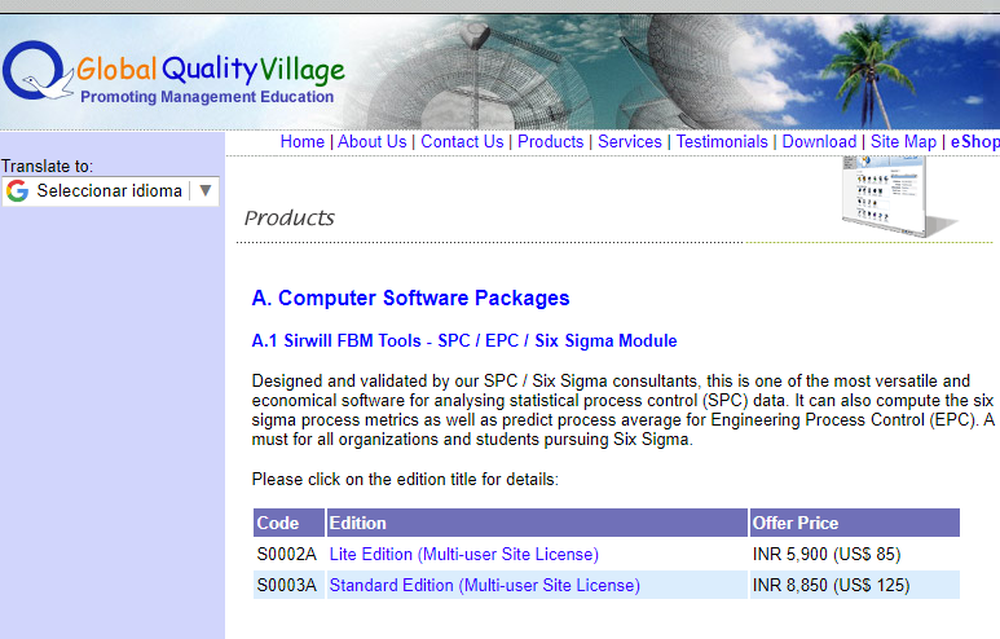
Task: Select the S0002A code table cell
Action: (x=287, y=554)
